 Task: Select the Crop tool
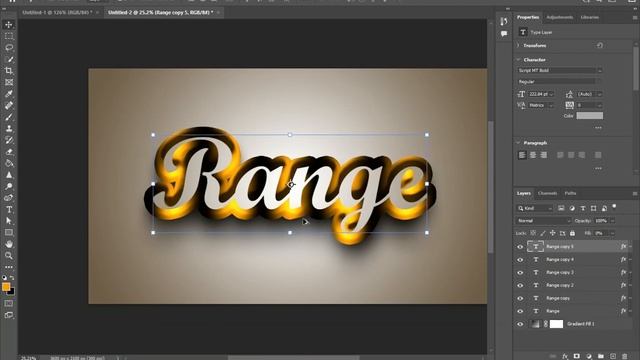9,71
